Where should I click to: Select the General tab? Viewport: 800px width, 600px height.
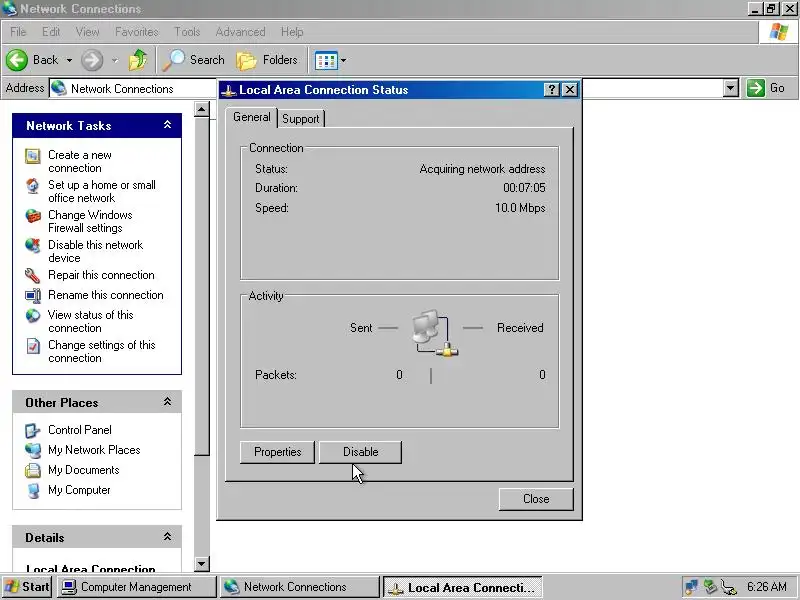[x=252, y=117]
